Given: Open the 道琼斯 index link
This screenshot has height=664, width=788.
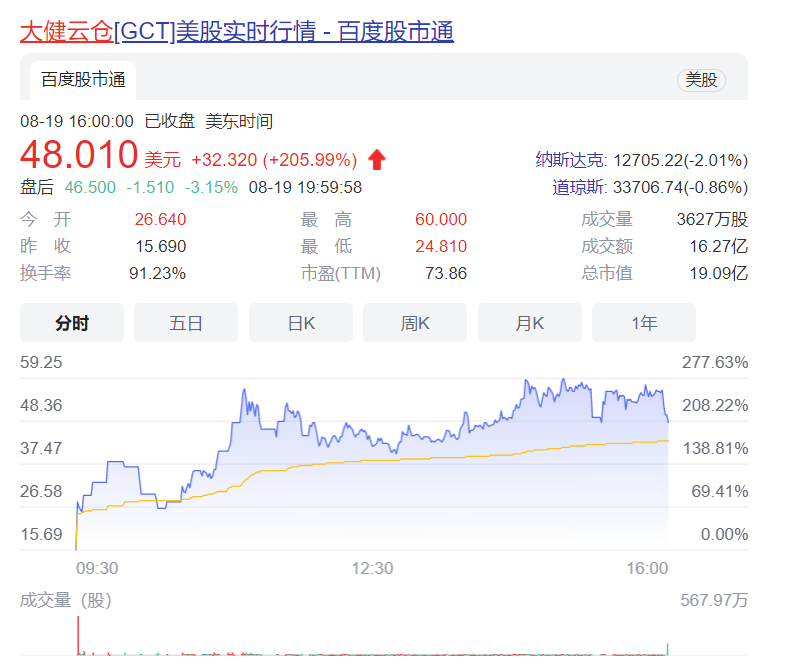Looking at the screenshot, I should click(x=578, y=187).
